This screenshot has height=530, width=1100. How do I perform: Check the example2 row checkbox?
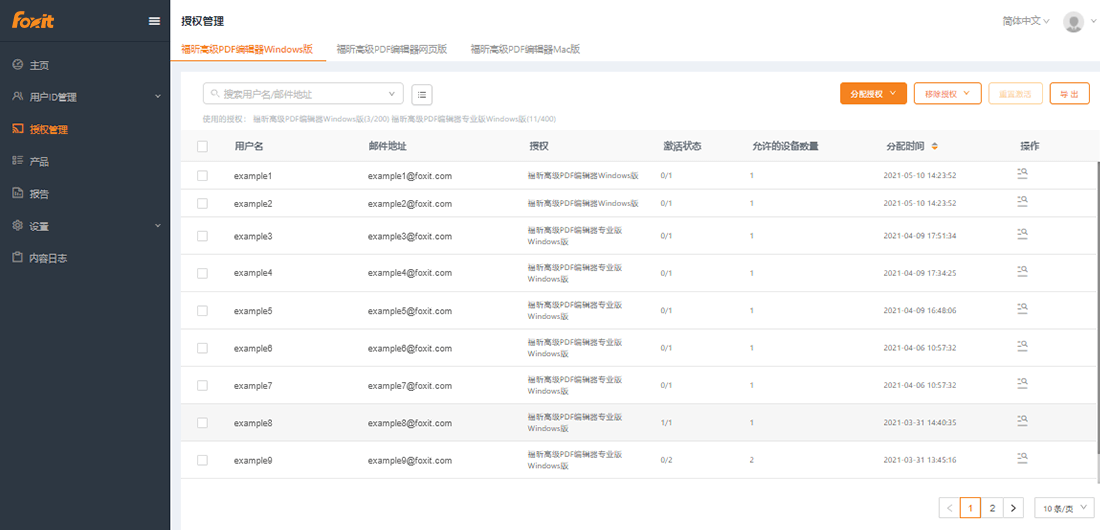tap(202, 203)
